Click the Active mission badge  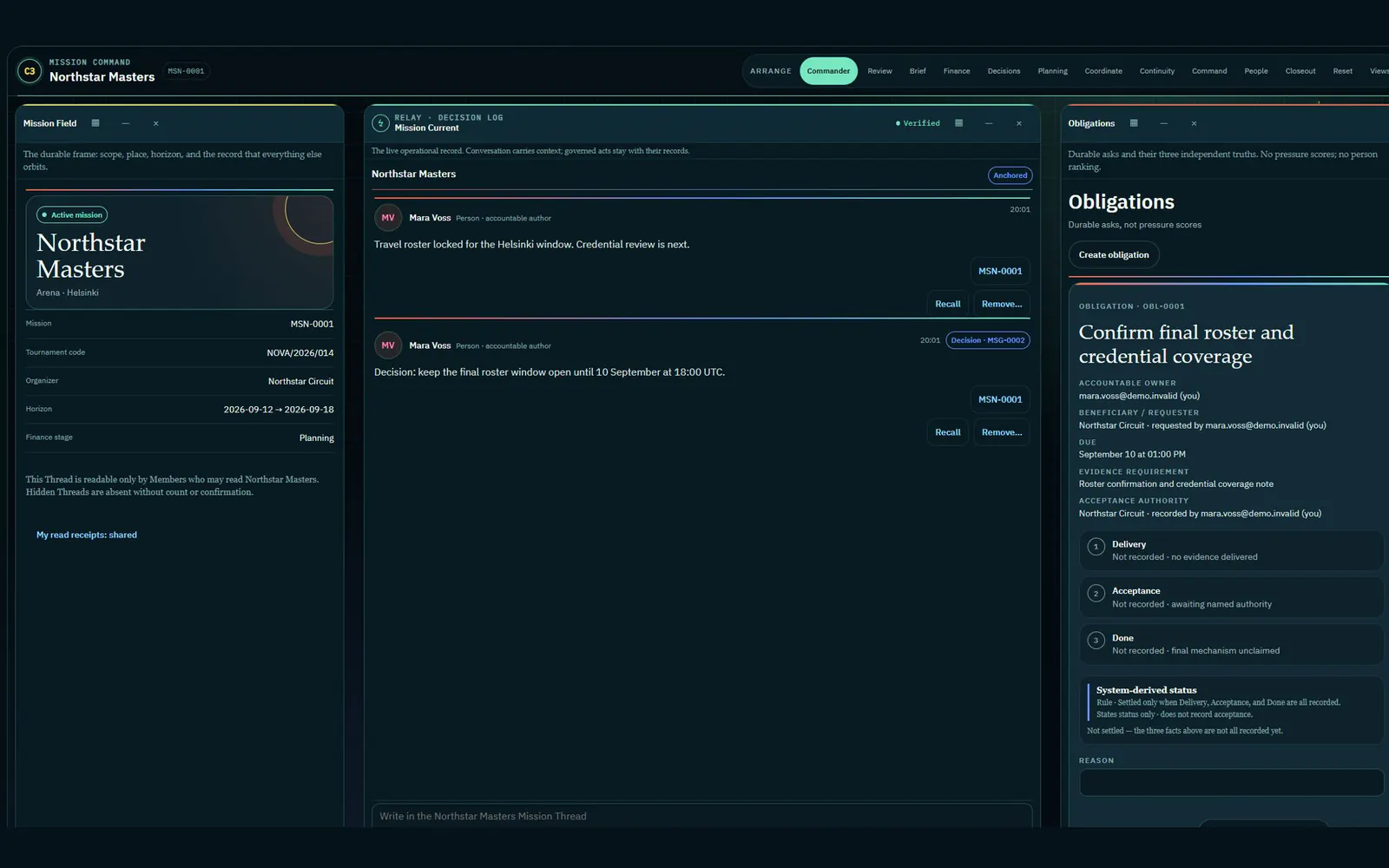tap(72, 215)
